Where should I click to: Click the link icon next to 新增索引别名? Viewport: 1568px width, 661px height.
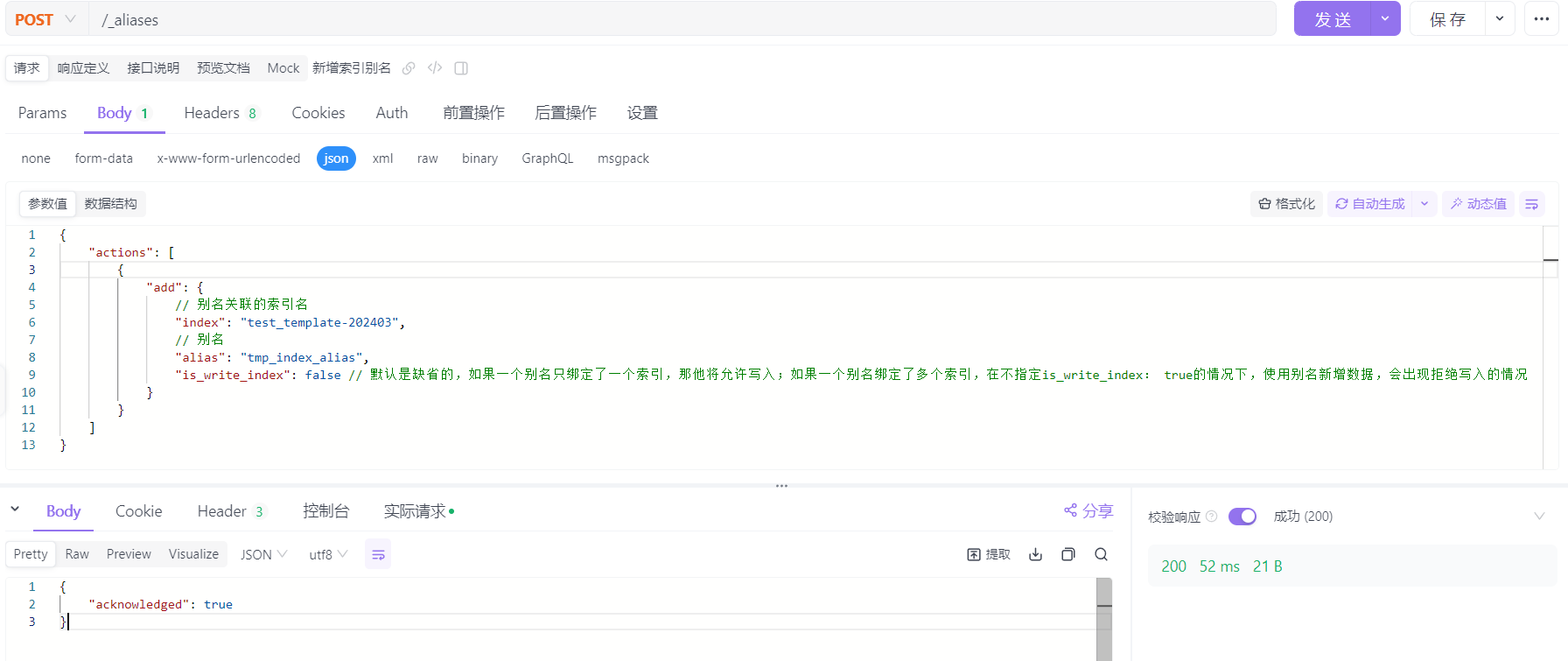(x=409, y=68)
